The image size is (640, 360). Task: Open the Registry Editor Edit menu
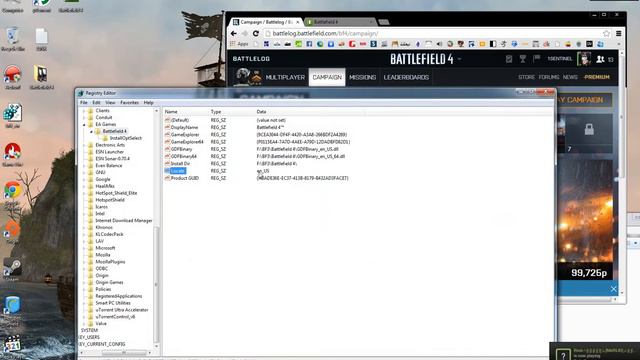tap(96, 102)
